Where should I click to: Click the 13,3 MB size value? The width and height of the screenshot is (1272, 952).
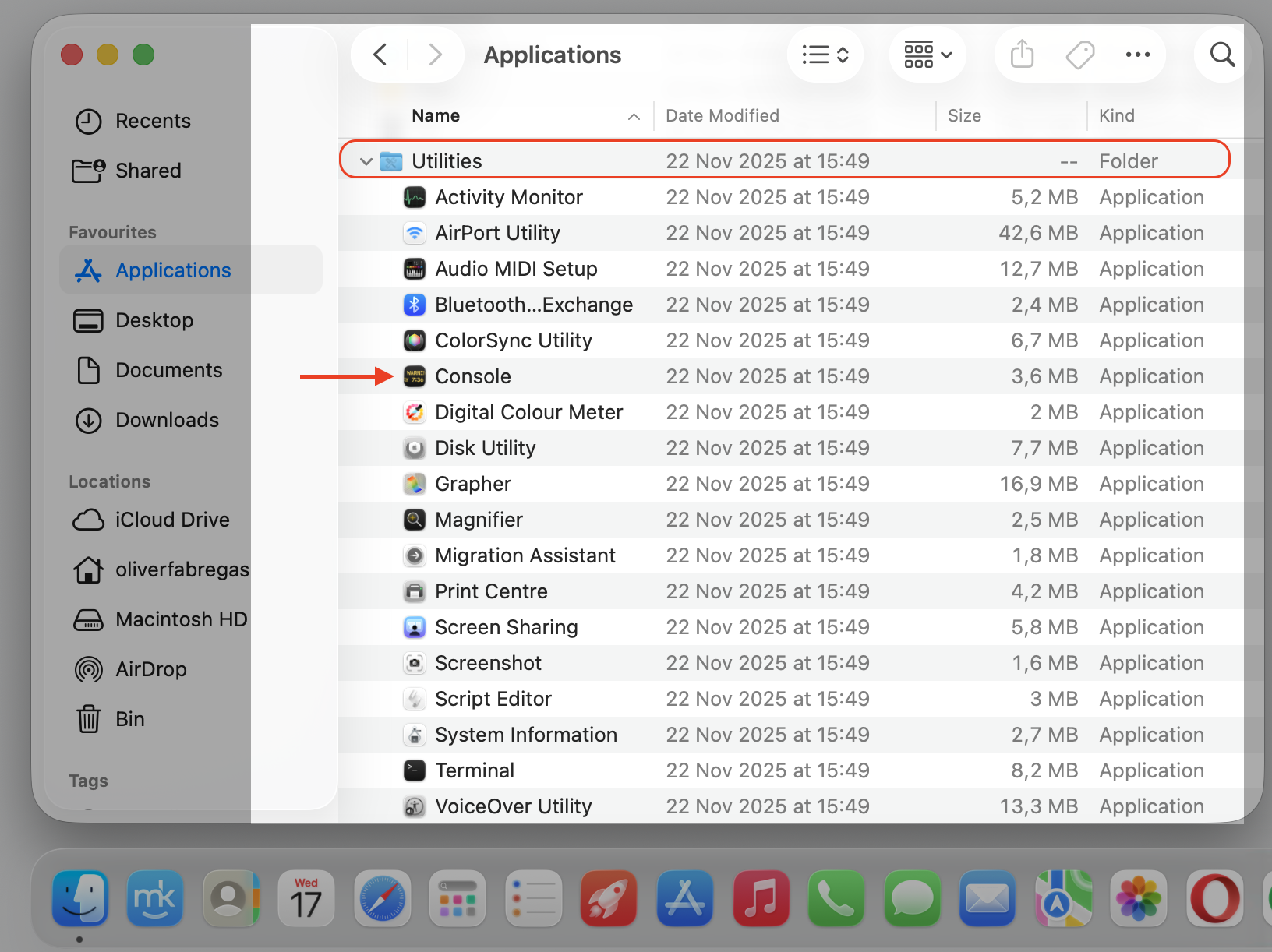pyautogui.click(x=1039, y=806)
